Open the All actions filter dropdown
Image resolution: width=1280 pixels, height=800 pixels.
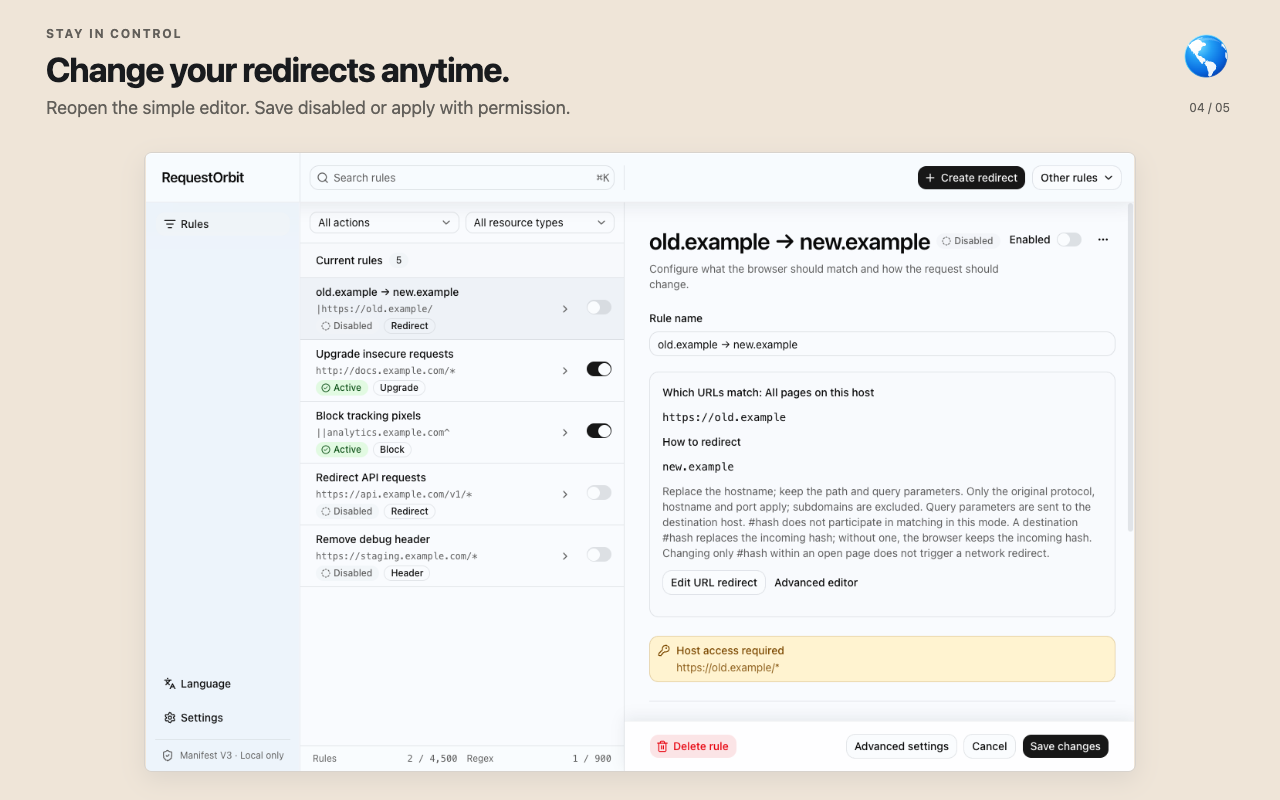click(384, 223)
